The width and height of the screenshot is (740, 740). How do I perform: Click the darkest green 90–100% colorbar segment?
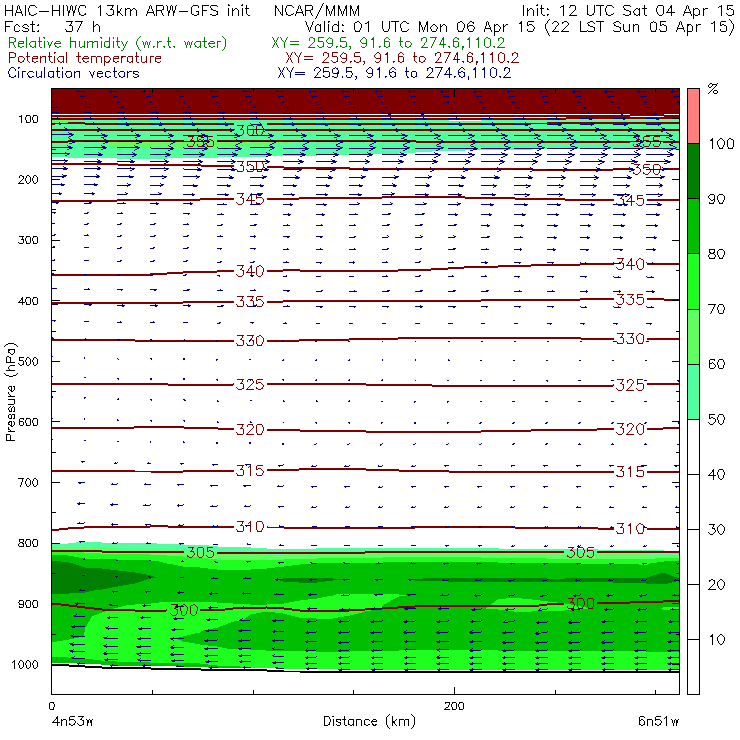click(x=693, y=171)
